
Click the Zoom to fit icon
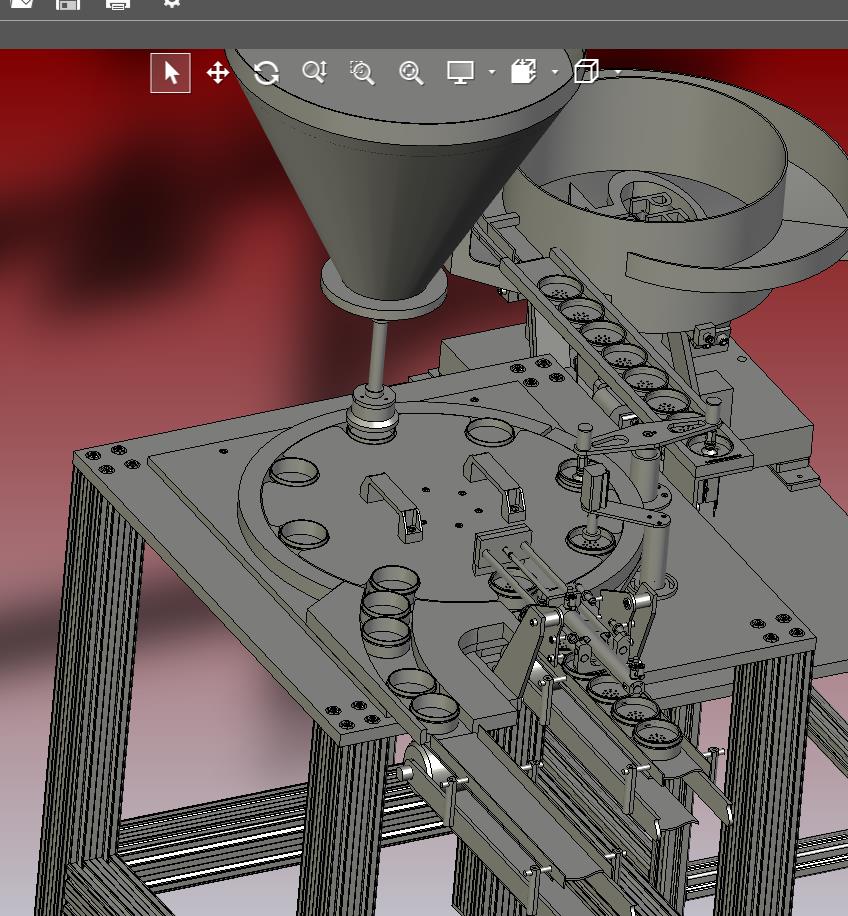tap(411, 73)
